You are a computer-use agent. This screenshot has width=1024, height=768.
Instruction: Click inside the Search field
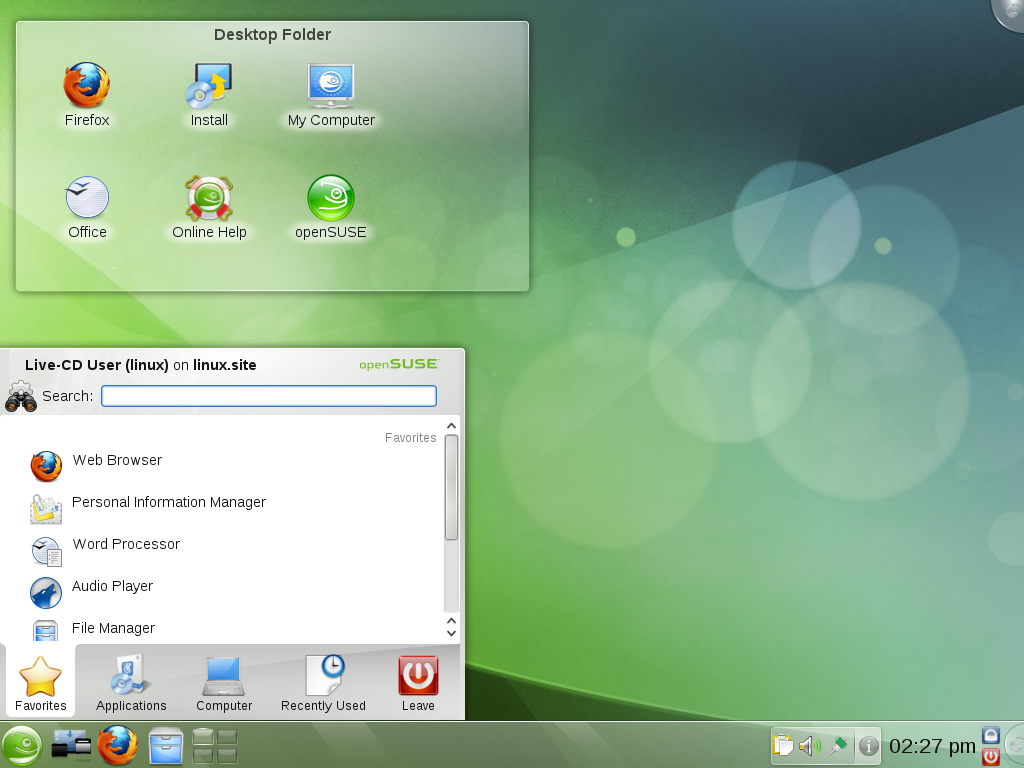(x=268, y=396)
